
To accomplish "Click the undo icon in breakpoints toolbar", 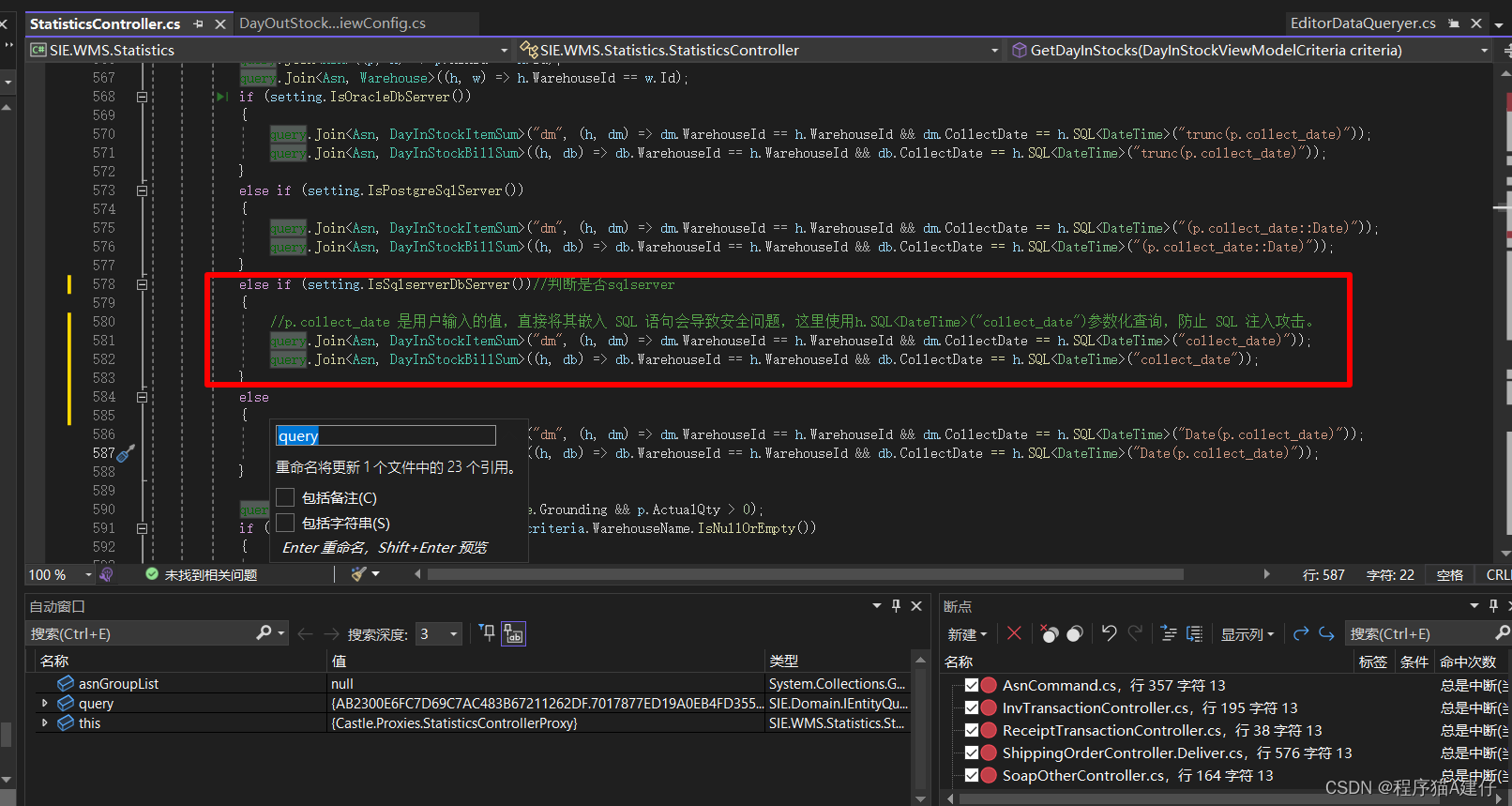I will click(x=1109, y=633).
